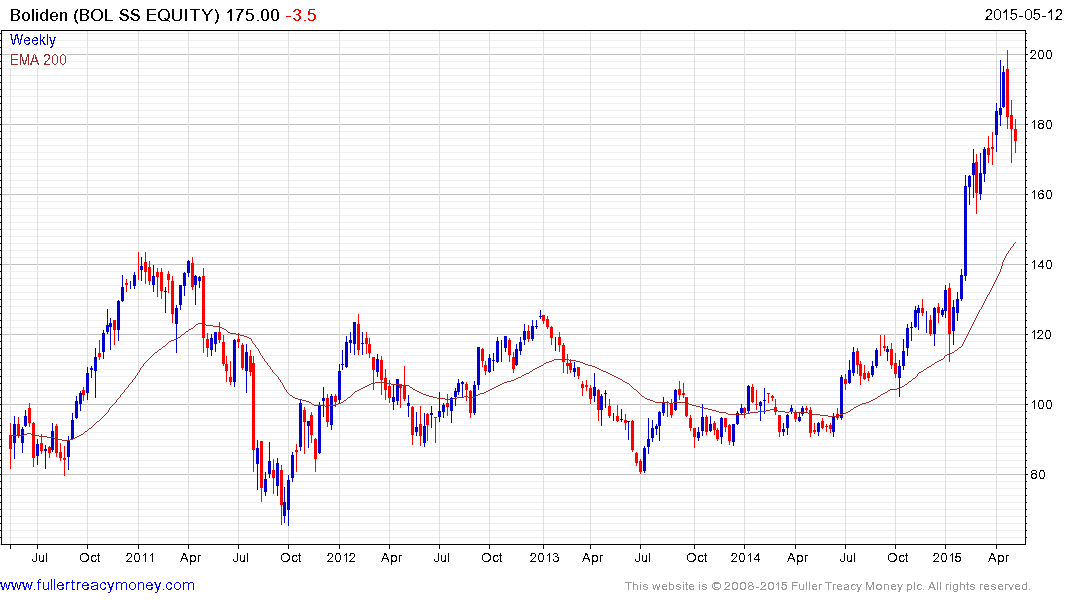Image resolution: width=1075 pixels, height=600 pixels.
Task: Click the copyright notice text
Action: pyautogui.click(x=828, y=586)
